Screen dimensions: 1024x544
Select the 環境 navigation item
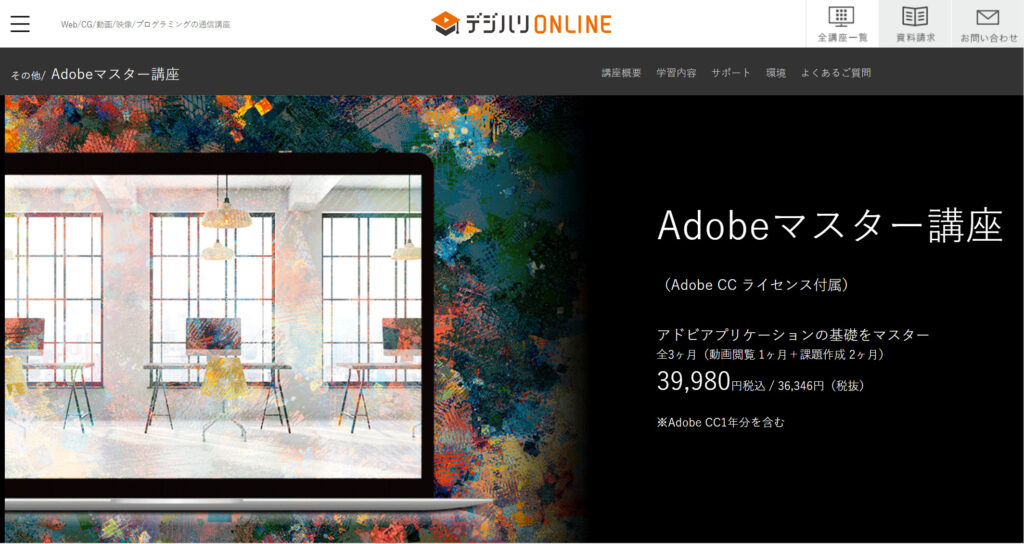[776, 73]
